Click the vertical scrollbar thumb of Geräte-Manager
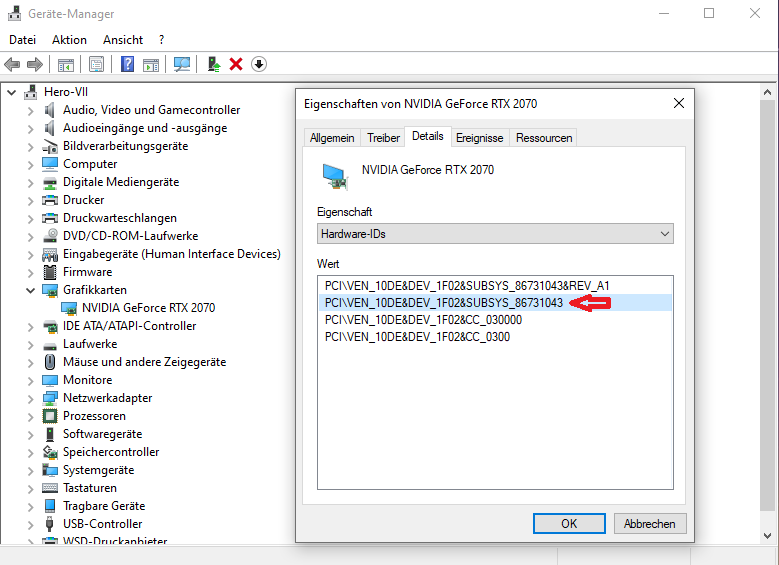This screenshot has height=565, width=779. coord(767,305)
